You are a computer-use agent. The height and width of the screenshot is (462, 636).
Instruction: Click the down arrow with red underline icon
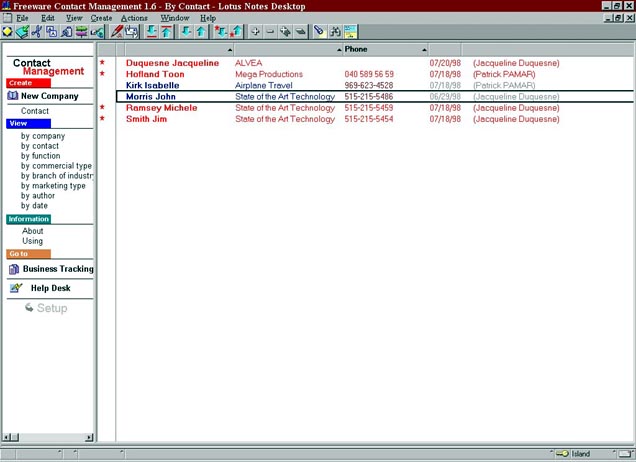pyautogui.click(x=152, y=32)
